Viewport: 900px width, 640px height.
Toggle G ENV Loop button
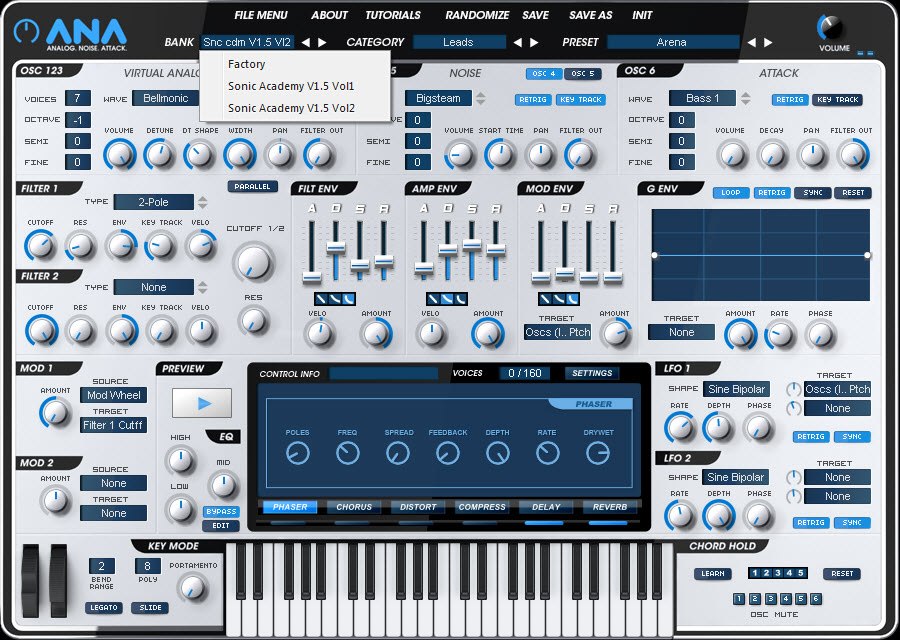[731, 192]
